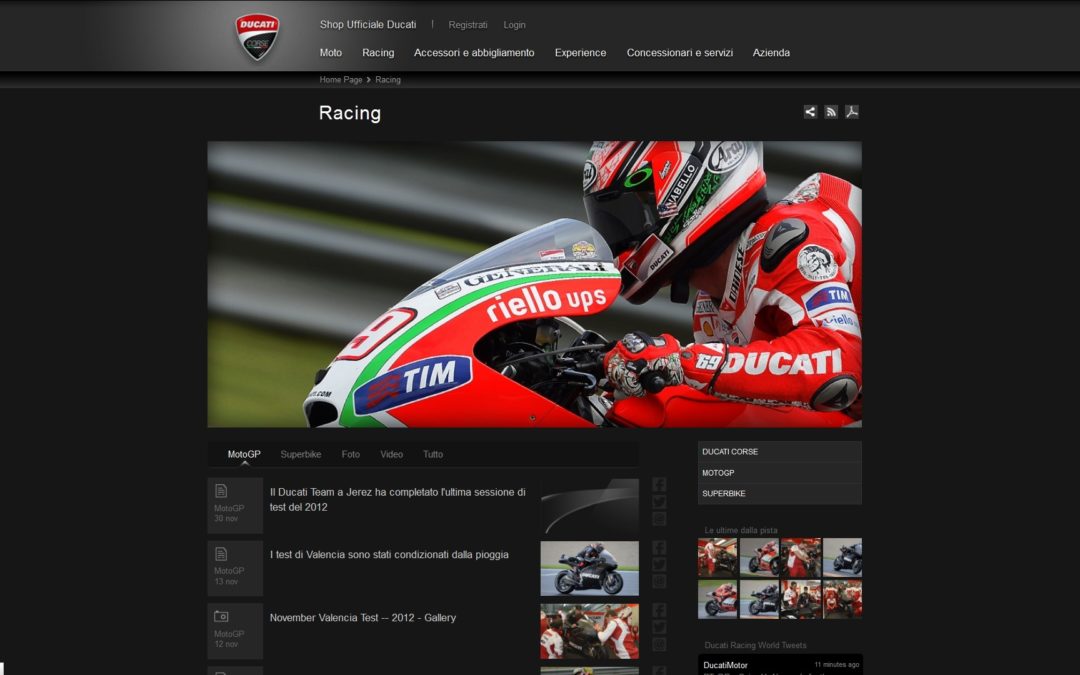The height and width of the screenshot is (675, 1080).
Task: Open the Jerez 2012 test article headline
Action: (397, 499)
